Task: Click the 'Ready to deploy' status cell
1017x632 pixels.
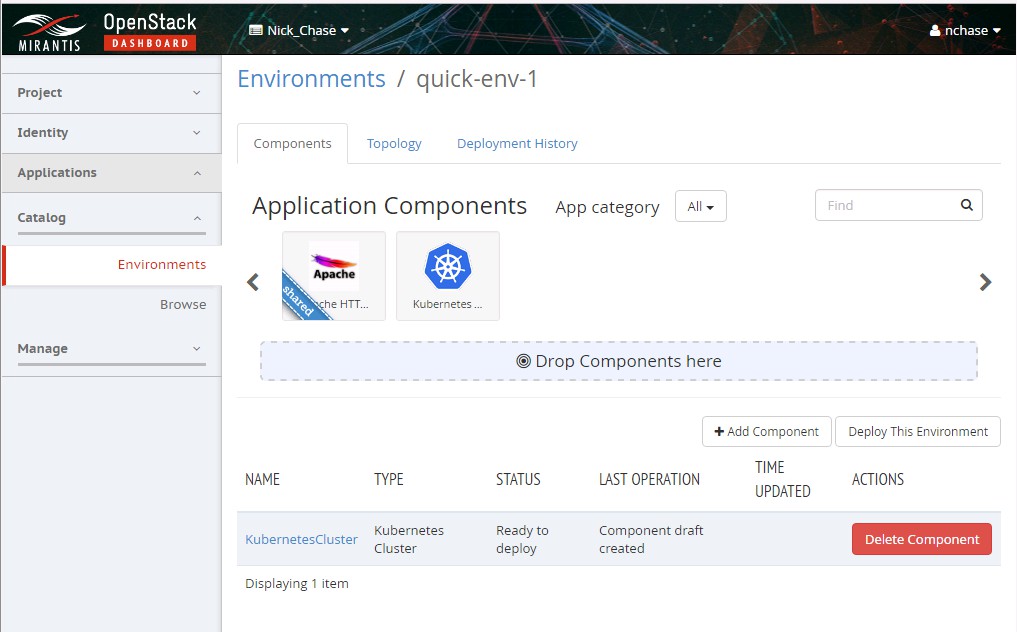Action: tap(522, 539)
